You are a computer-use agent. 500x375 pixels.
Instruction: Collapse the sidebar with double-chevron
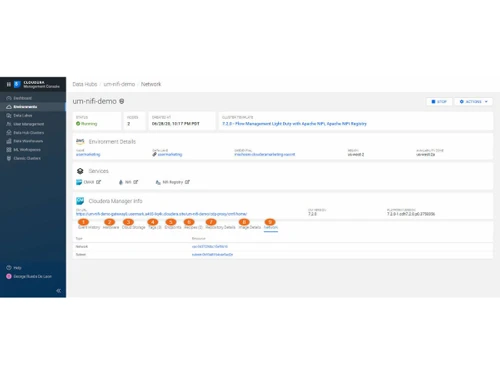click(x=59, y=291)
